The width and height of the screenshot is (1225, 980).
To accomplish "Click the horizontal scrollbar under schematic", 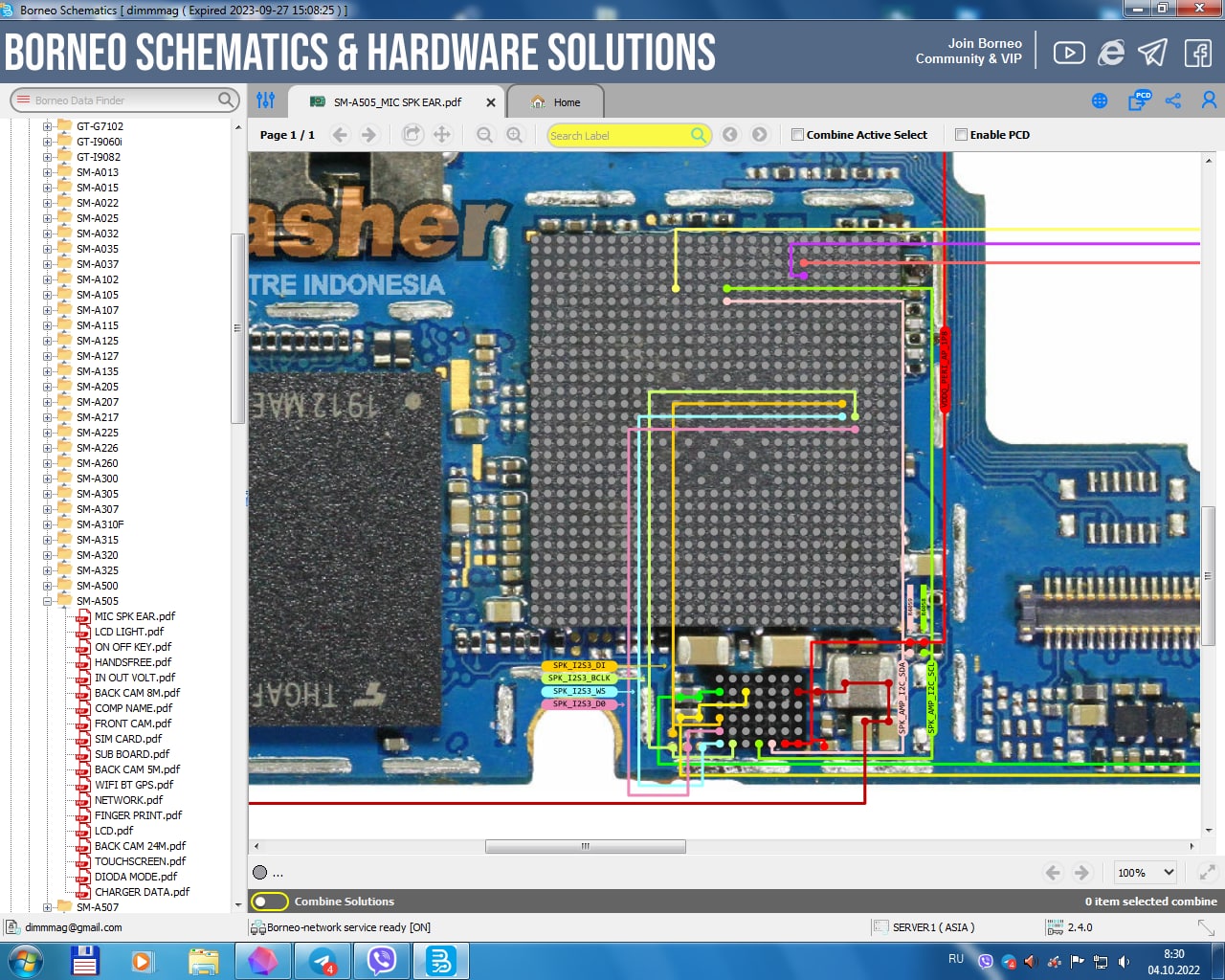I will pos(586,846).
